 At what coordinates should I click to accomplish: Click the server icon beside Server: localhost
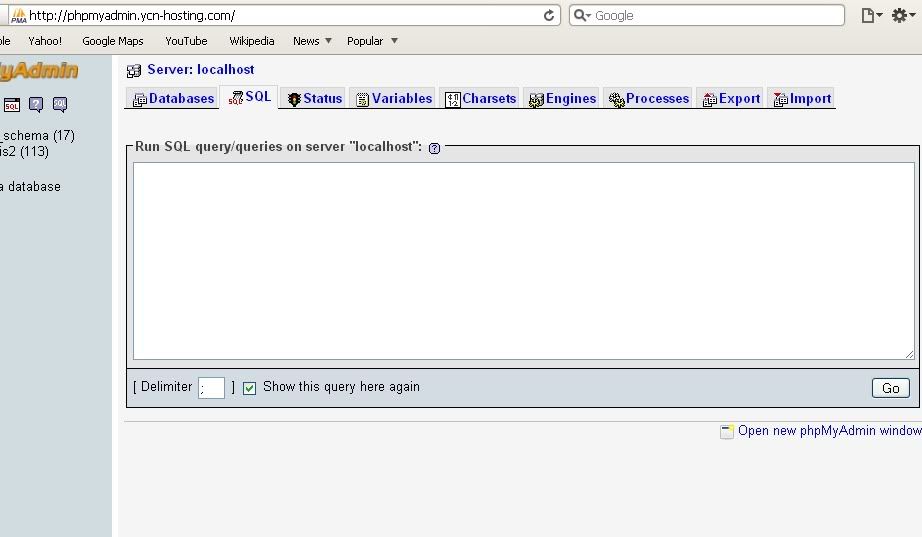(134, 71)
